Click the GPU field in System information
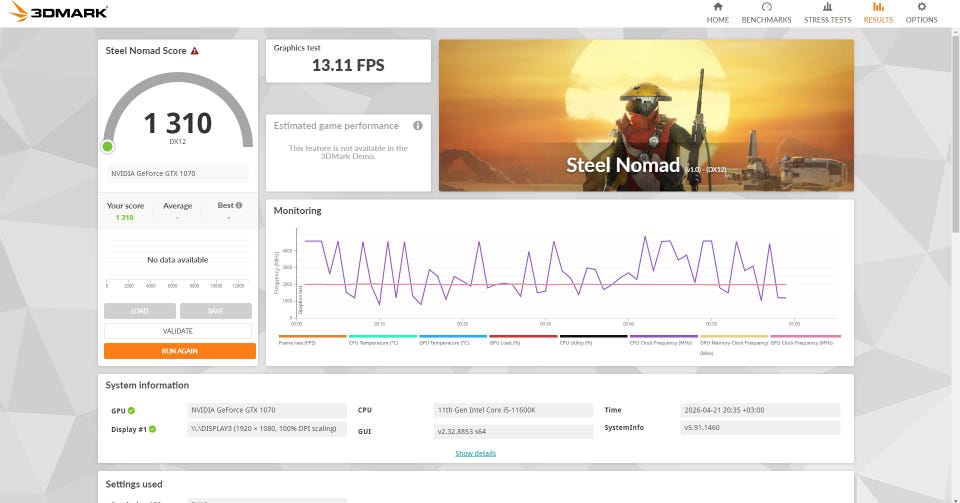Image resolution: width=960 pixels, height=503 pixels. tap(267, 410)
